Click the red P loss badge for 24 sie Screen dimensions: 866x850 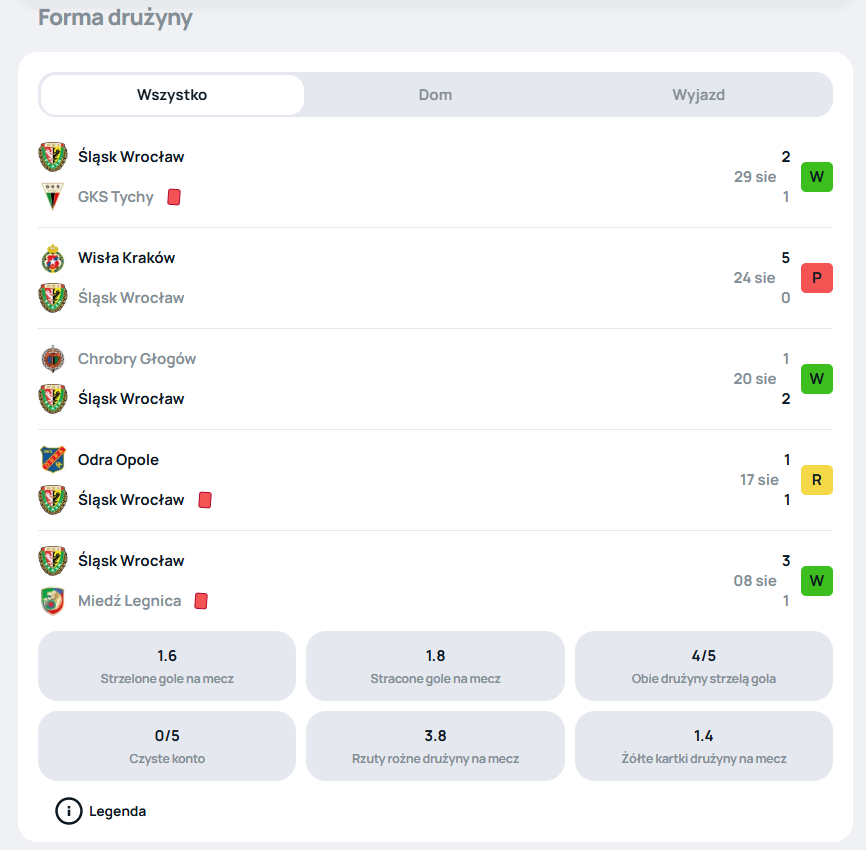(816, 278)
